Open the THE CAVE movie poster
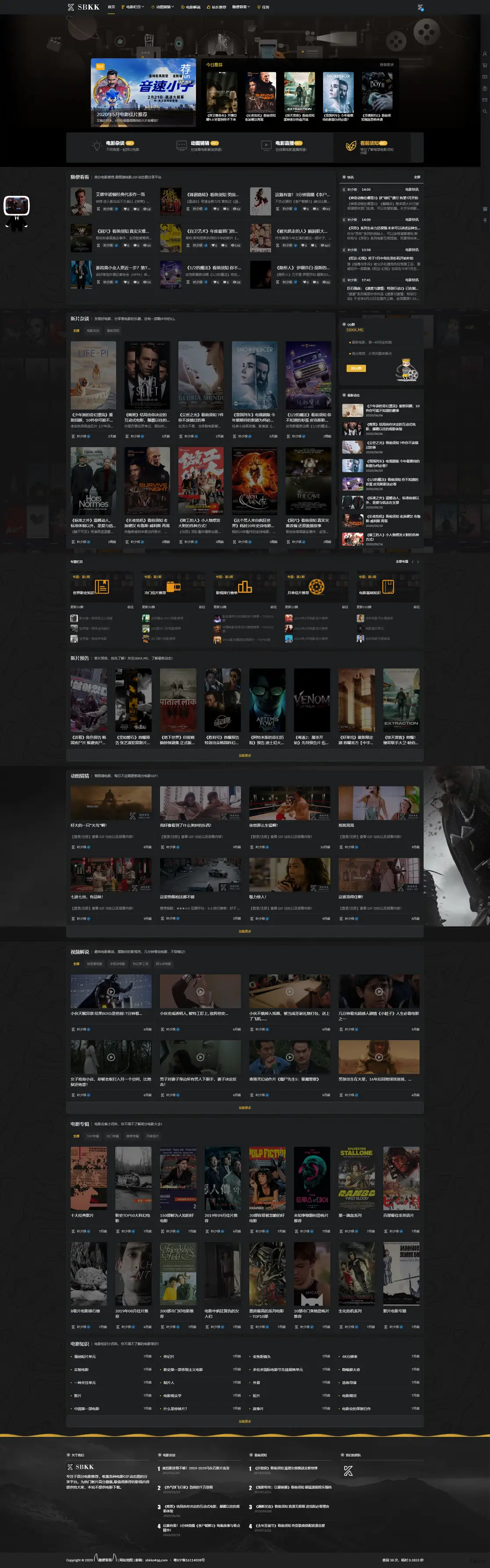Screen dimensions: 490x1568 [x=308, y=481]
